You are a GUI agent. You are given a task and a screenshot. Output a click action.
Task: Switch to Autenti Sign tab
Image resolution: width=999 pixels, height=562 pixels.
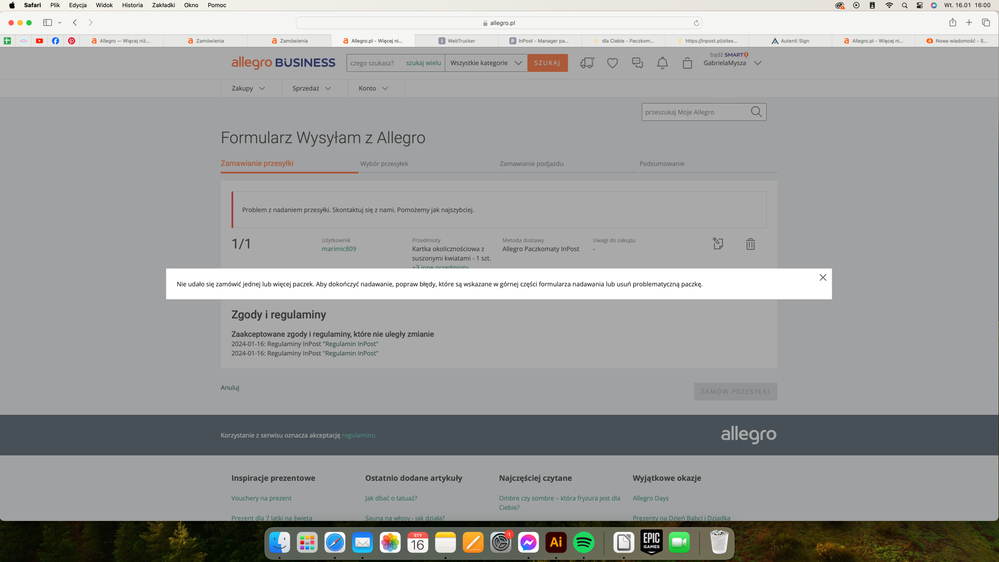791,41
